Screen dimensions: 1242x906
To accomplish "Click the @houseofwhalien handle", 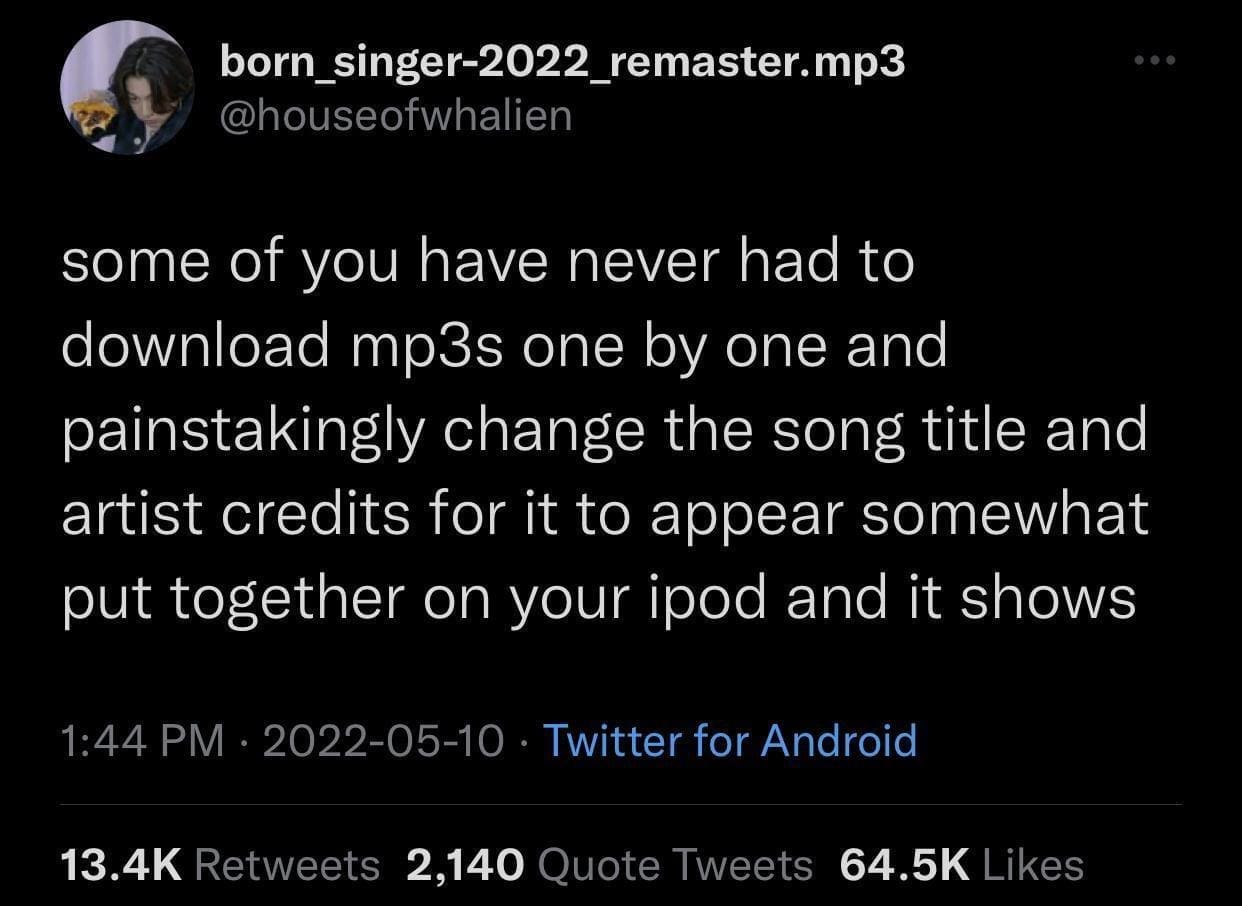I will (396, 116).
